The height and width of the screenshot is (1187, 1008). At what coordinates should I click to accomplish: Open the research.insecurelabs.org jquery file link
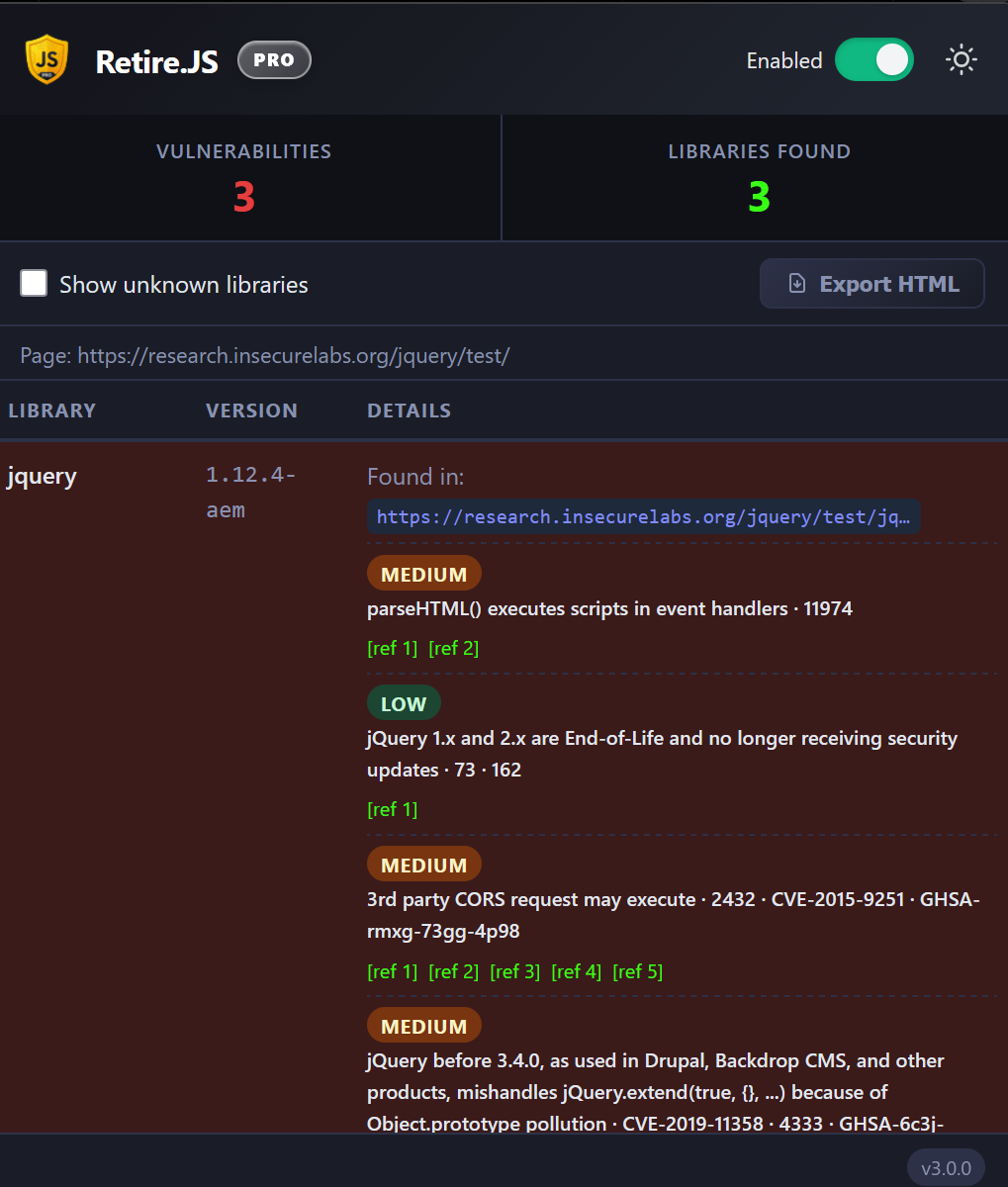point(644,516)
